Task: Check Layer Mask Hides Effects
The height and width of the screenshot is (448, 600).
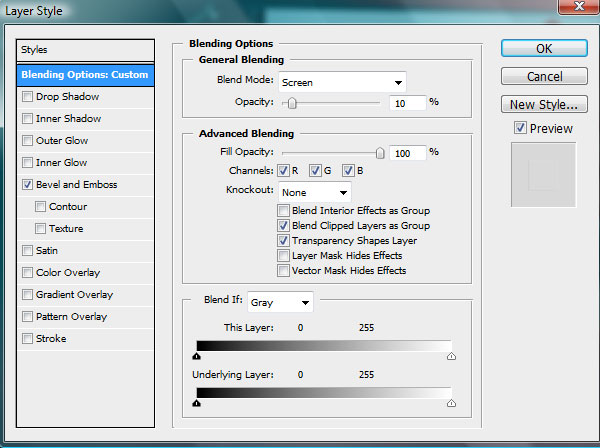Action: pyautogui.click(x=283, y=255)
